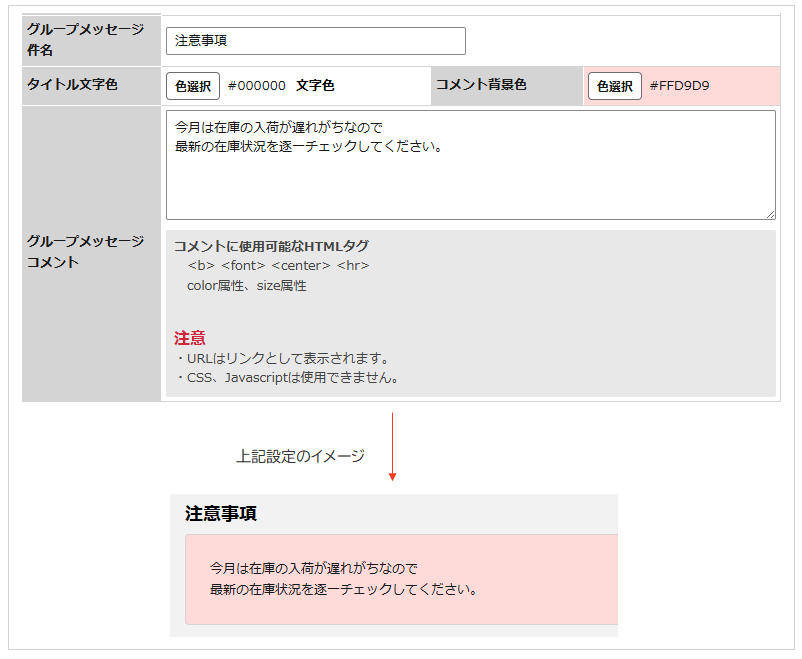Image resolution: width=802 pixels, height=659 pixels.
Task: Click the CSS、Javascriptは使用できません note
Action: tap(286, 378)
